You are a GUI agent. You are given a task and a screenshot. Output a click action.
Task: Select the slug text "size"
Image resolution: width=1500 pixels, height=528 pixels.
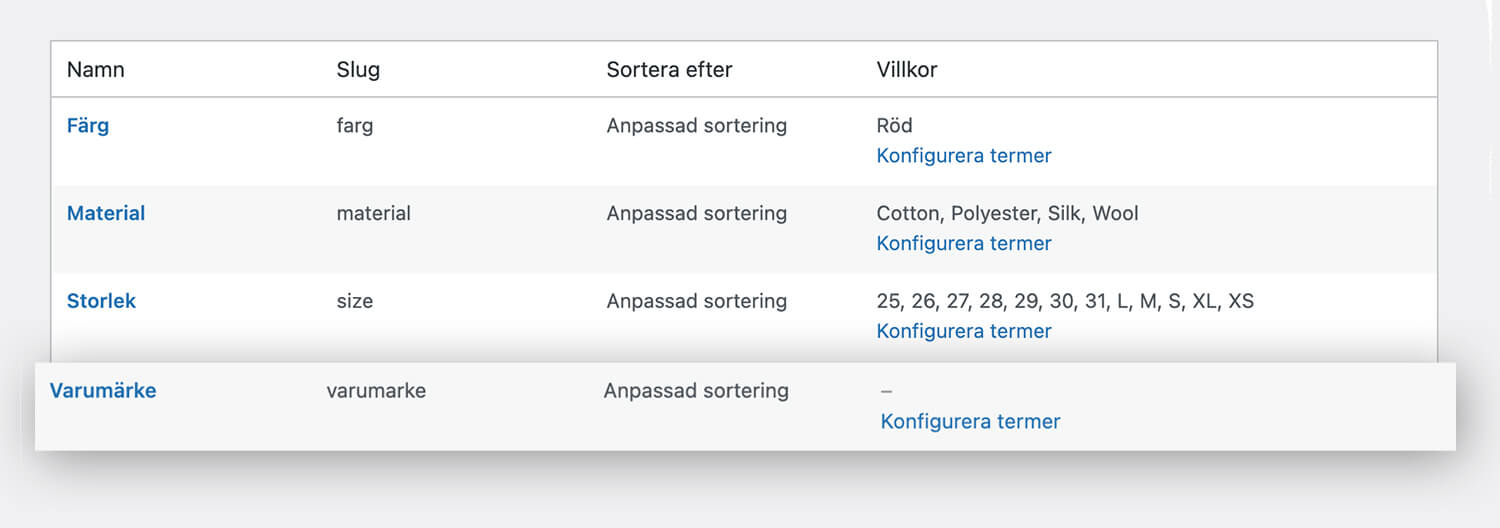click(x=355, y=301)
